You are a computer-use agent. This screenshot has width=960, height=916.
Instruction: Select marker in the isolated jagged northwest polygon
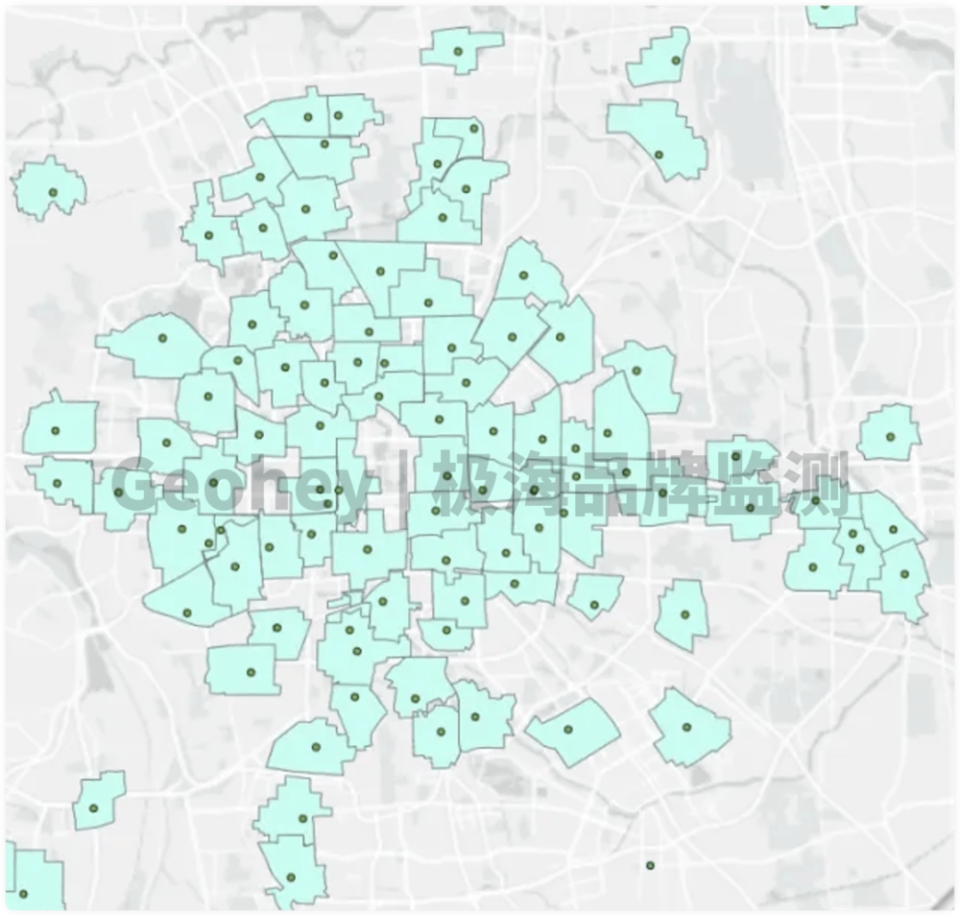pyautogui.click(x=53, y=192)
